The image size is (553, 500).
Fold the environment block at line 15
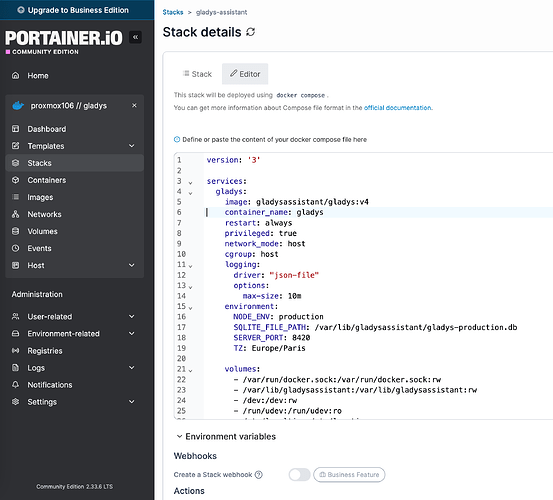(x=190, y=308)
